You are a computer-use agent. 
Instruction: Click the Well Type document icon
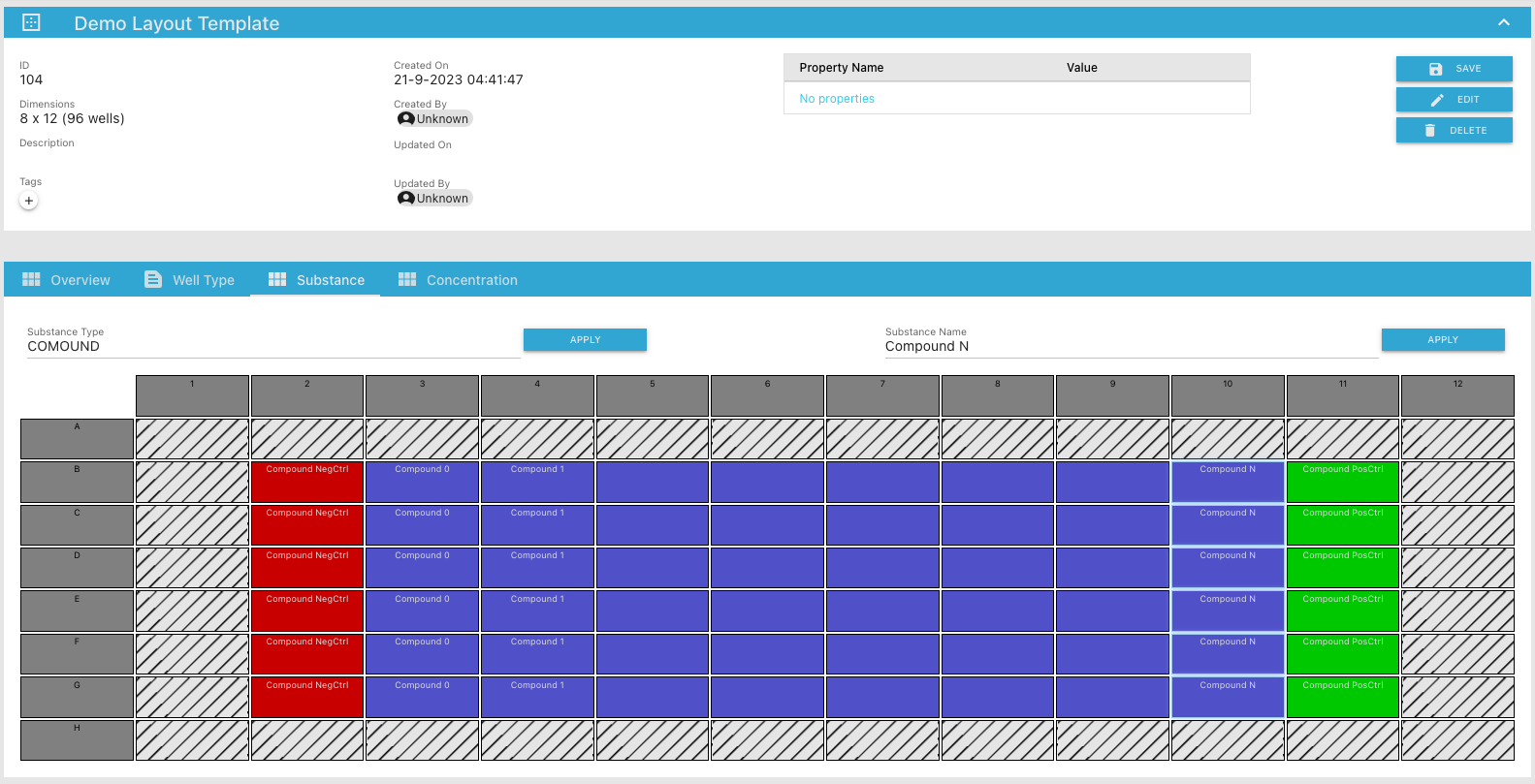pos(153,280)
